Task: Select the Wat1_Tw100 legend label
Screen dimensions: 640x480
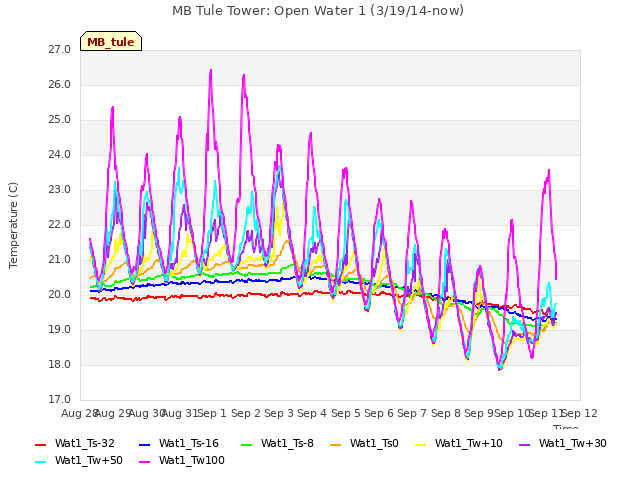Action: 192,460
